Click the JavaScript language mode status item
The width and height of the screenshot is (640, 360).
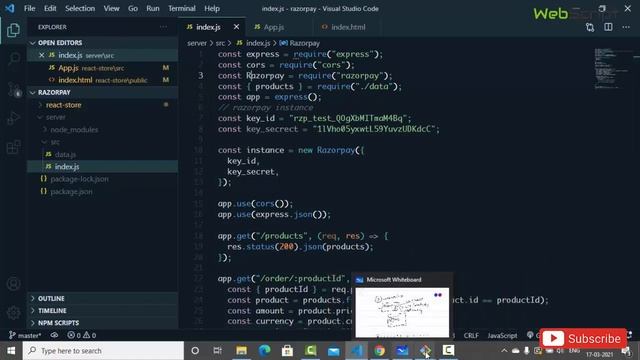click(x=502, y=335)
